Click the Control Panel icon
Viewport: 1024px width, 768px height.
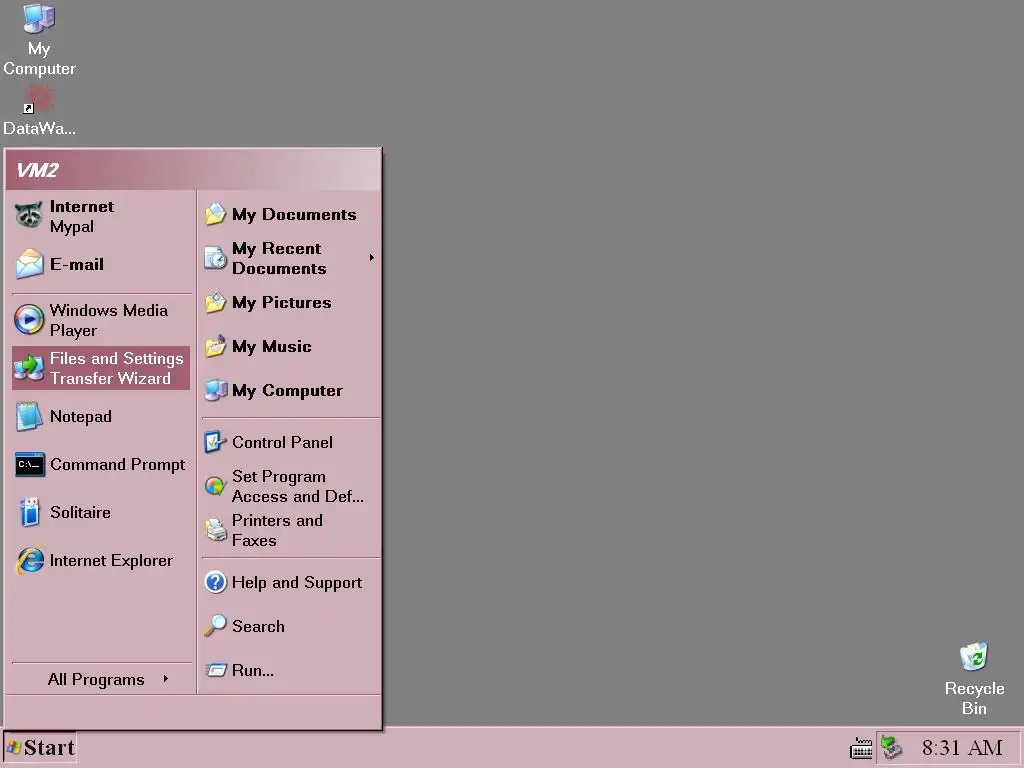(215, 442)
